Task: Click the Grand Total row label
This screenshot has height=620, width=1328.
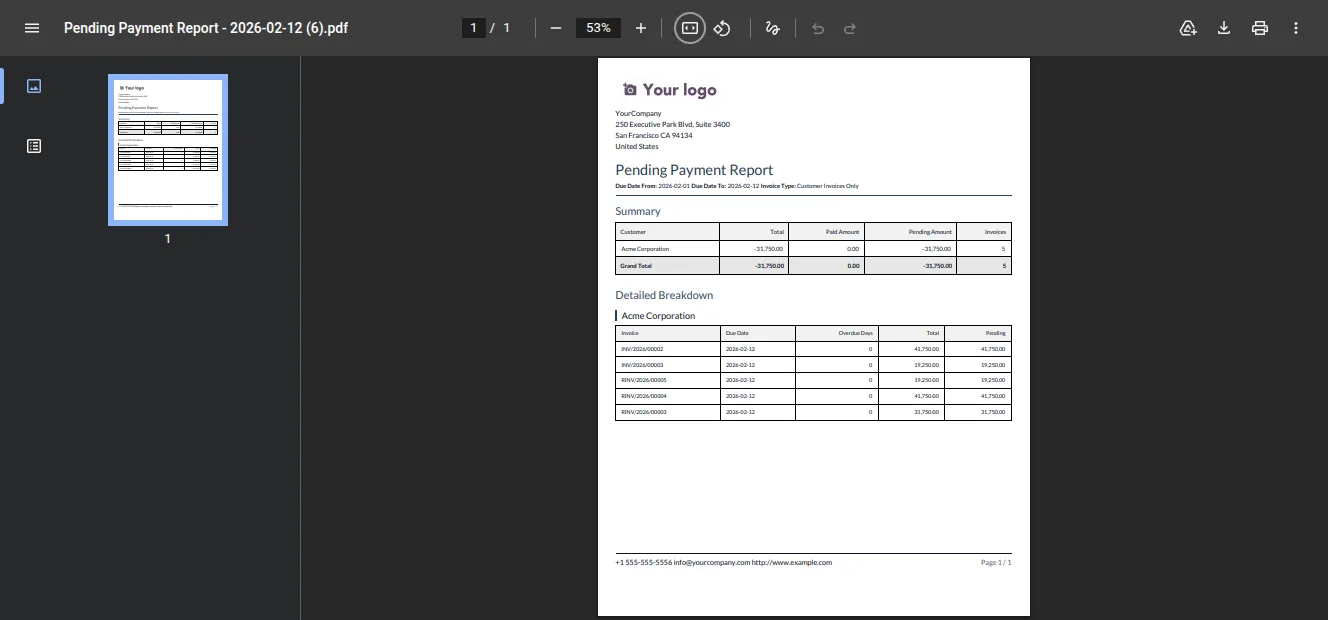Action: tap(636, 266)
